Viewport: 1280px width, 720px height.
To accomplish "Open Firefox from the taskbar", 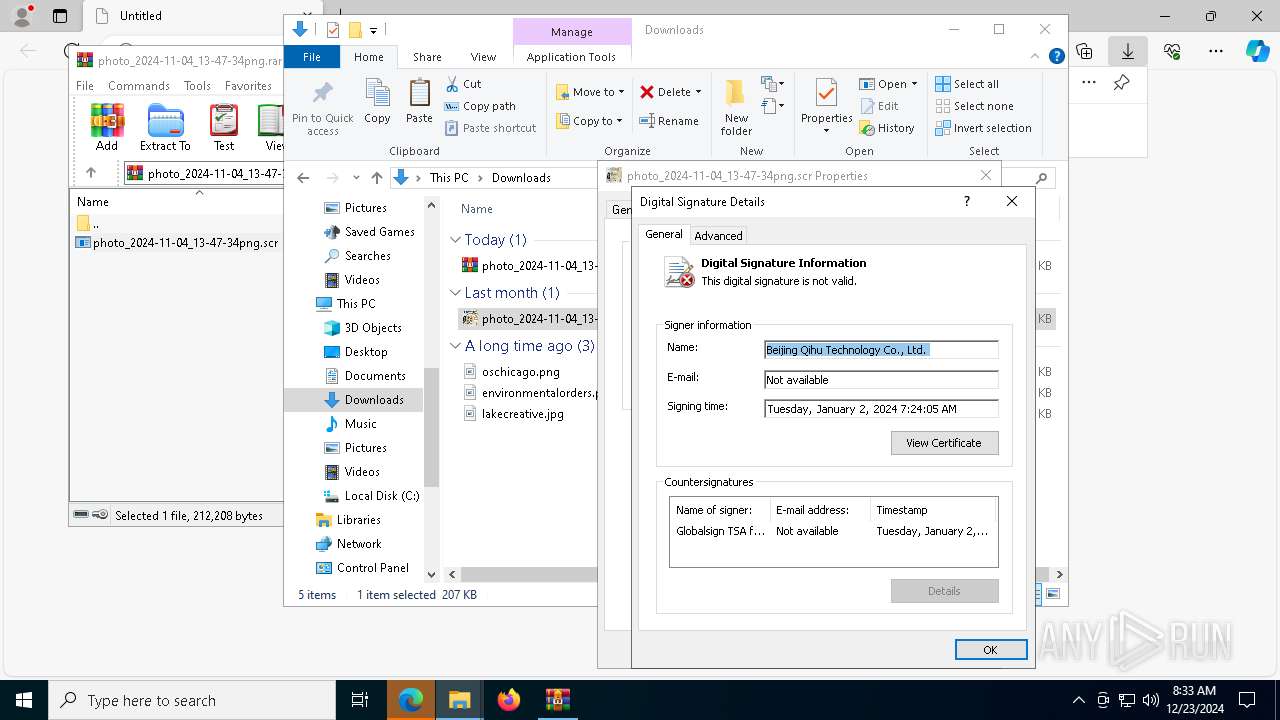I will click(509, 700).
